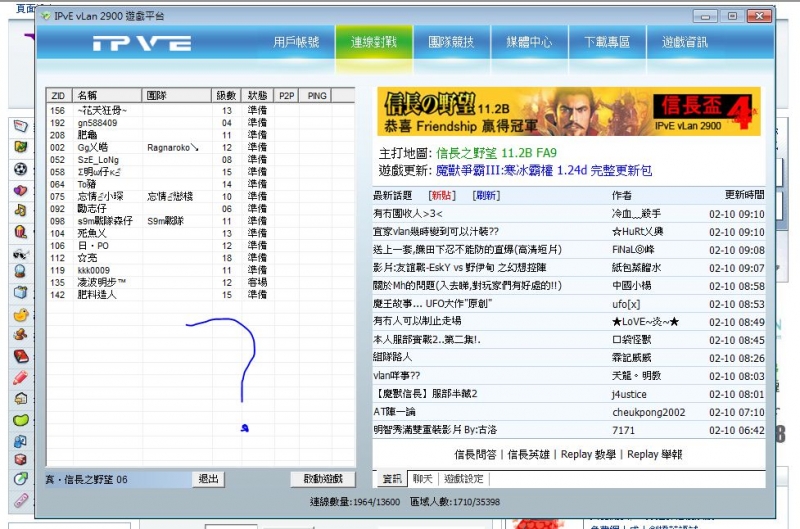Select player ~花天狂骨~ row
The height and width of the screenshot is (529, 800).
[201, 110]
